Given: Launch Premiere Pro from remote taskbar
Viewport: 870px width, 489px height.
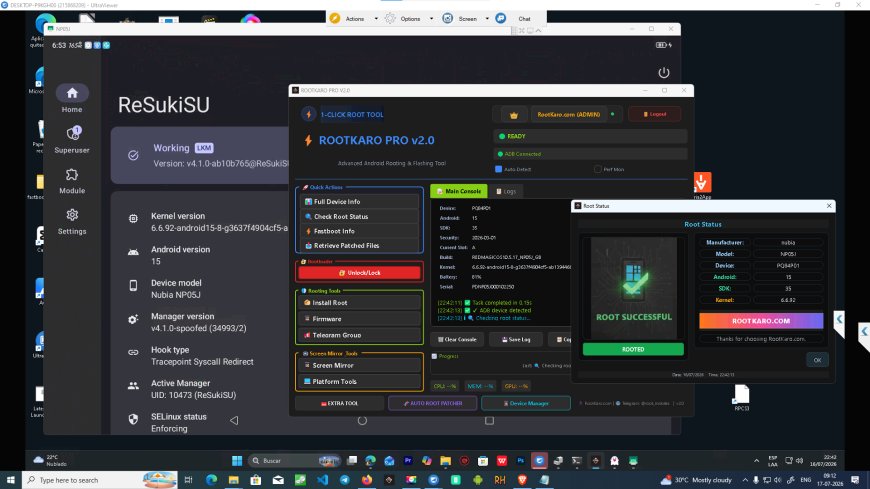Looking at the screenshot, I should 408,461.
